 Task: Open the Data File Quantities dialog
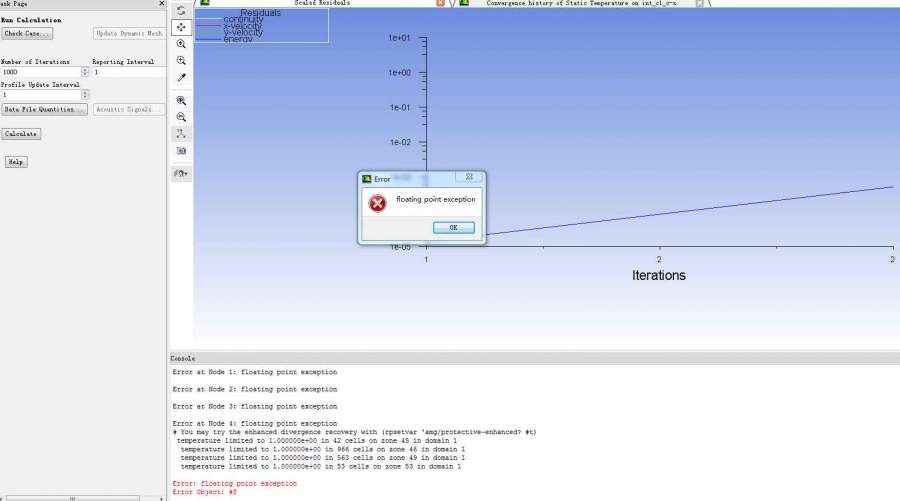[x=44, y=110]
